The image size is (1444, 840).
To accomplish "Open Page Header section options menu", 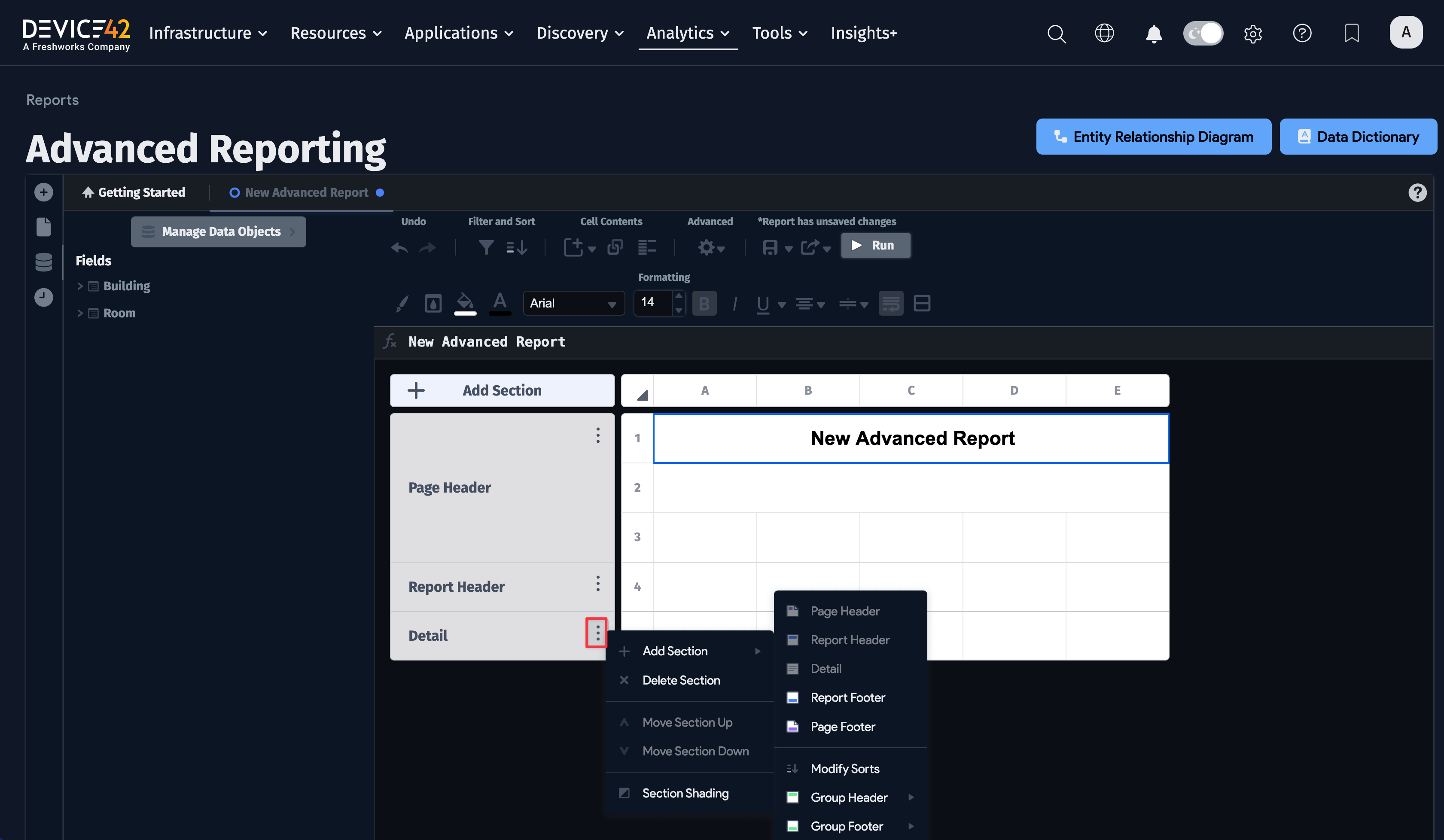I will (x=597, y=435).
